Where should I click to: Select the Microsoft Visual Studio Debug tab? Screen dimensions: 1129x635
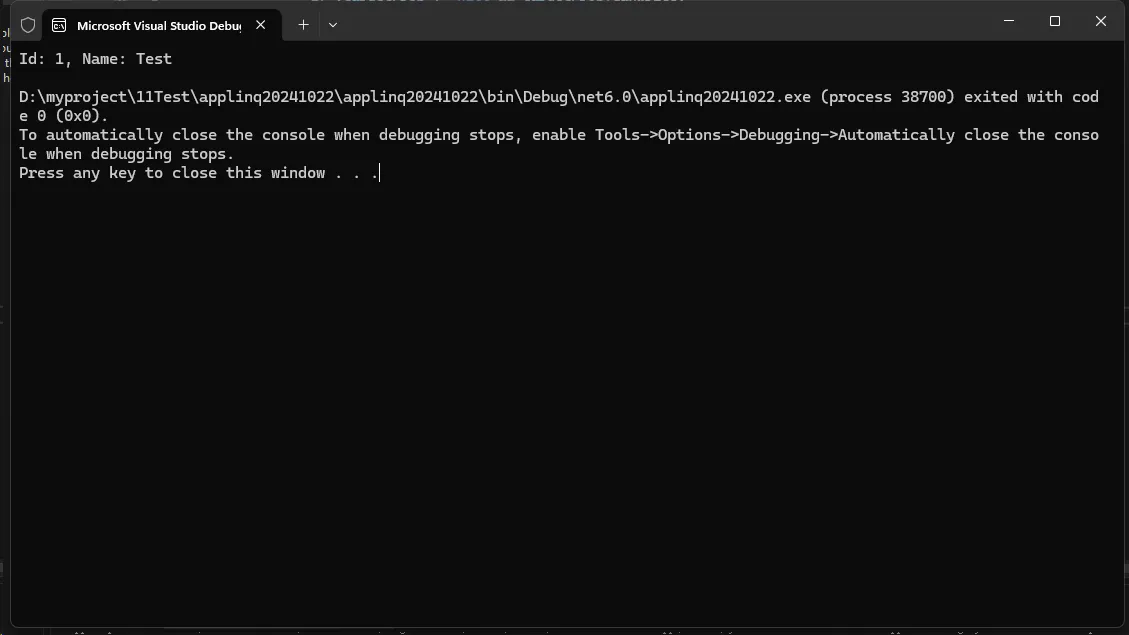pos(158,25)
